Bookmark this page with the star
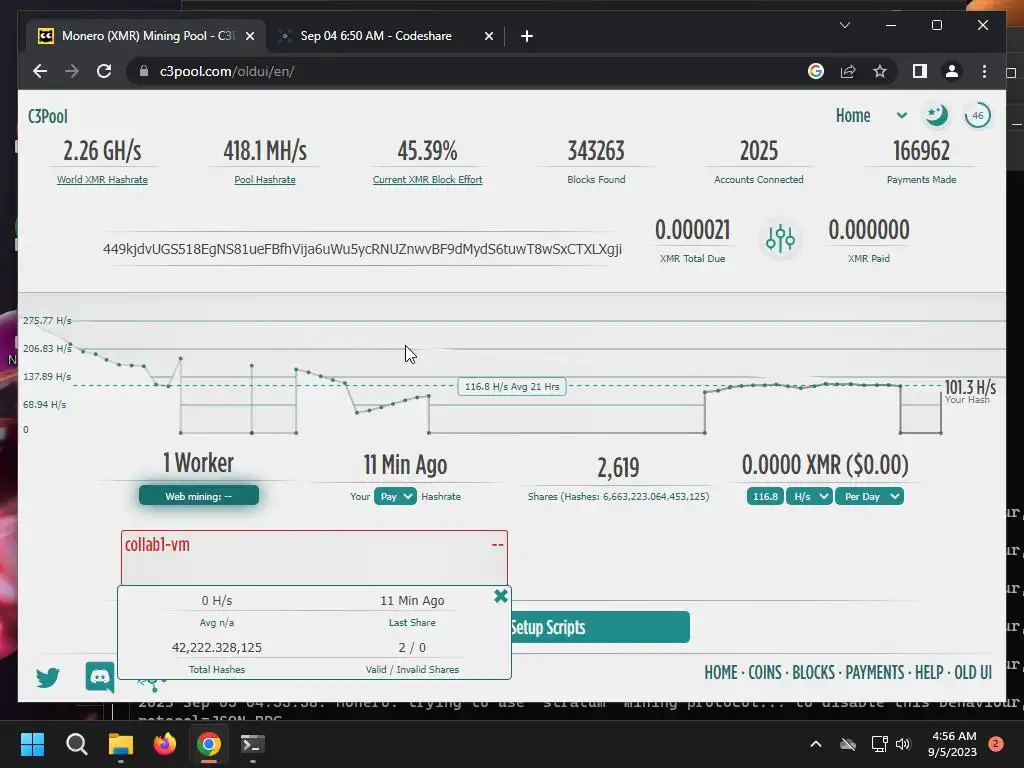 click(x=880, y=71)
